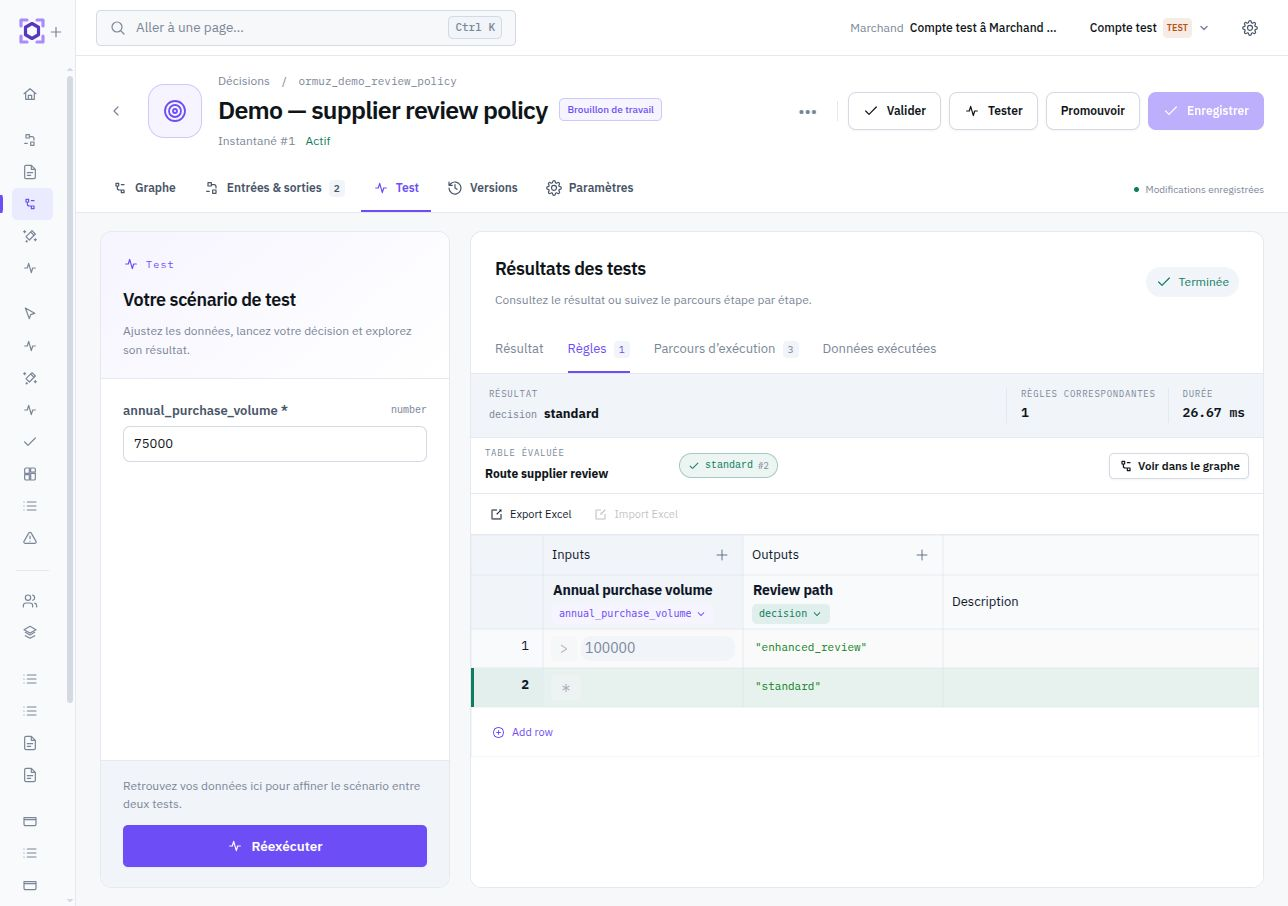Click Export Excel
This screenshot has height=906, width=1288.
click(531, 514)
